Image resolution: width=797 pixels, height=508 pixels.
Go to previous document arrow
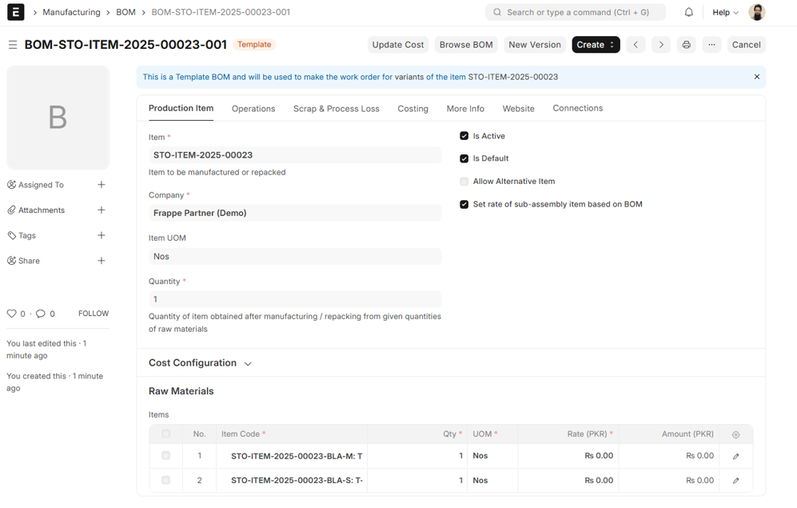(636, 45)
